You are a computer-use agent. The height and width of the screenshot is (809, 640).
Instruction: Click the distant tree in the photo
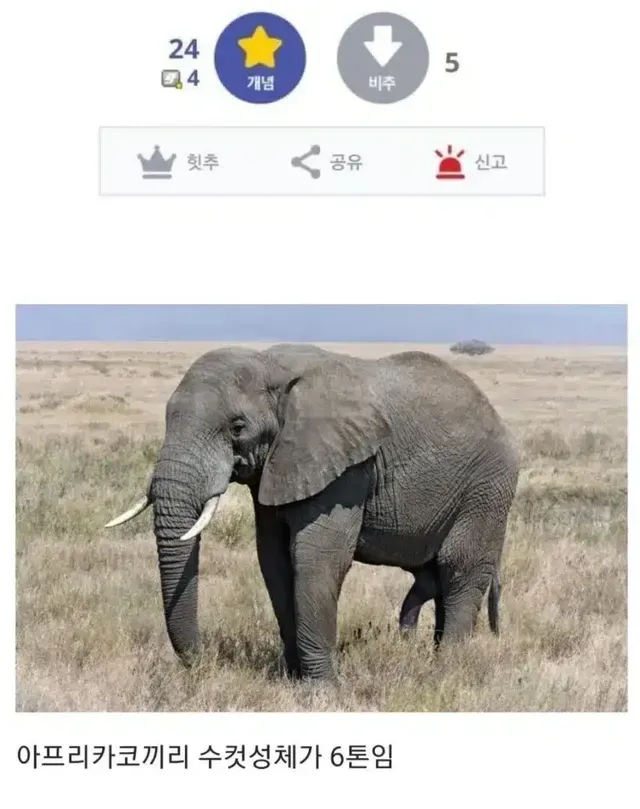pyautogui.click(x=472, y=347)
